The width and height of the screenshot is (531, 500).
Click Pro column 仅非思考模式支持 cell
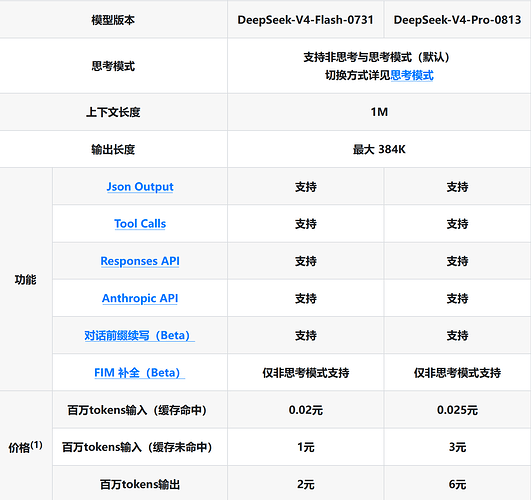(457, 373)
